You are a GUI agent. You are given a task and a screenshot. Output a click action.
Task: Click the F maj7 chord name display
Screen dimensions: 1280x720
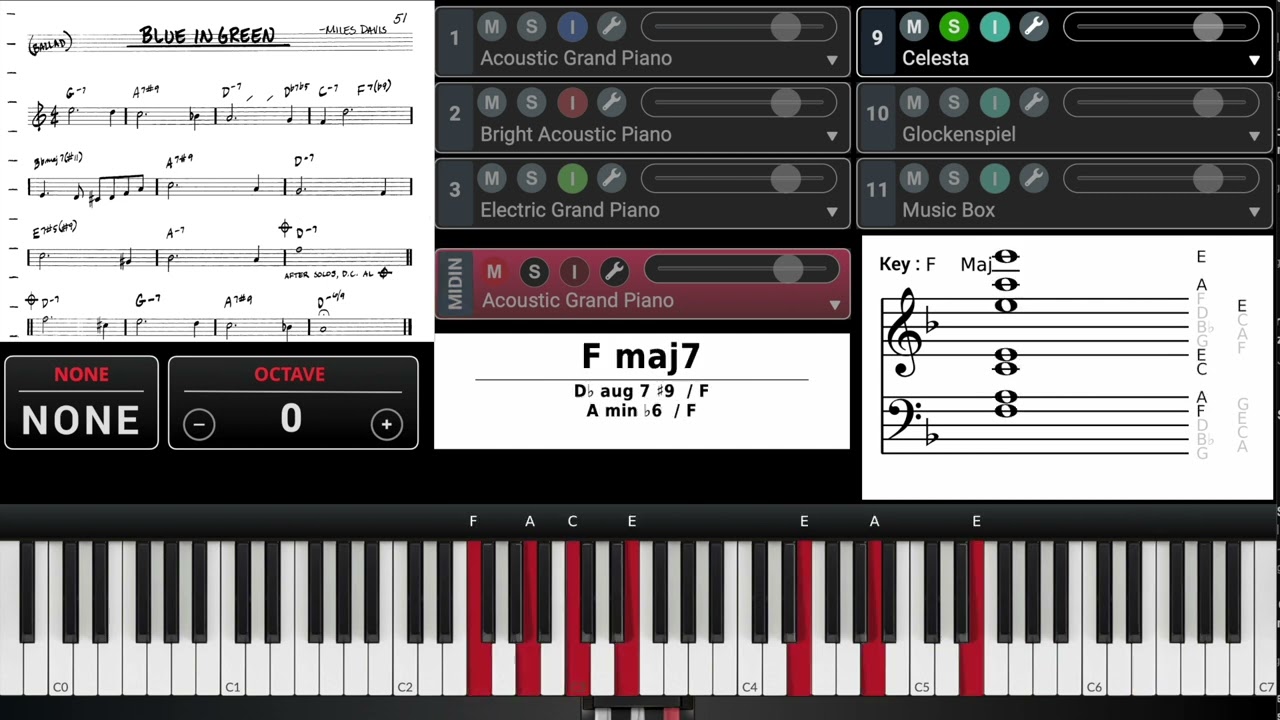(641, 357)
